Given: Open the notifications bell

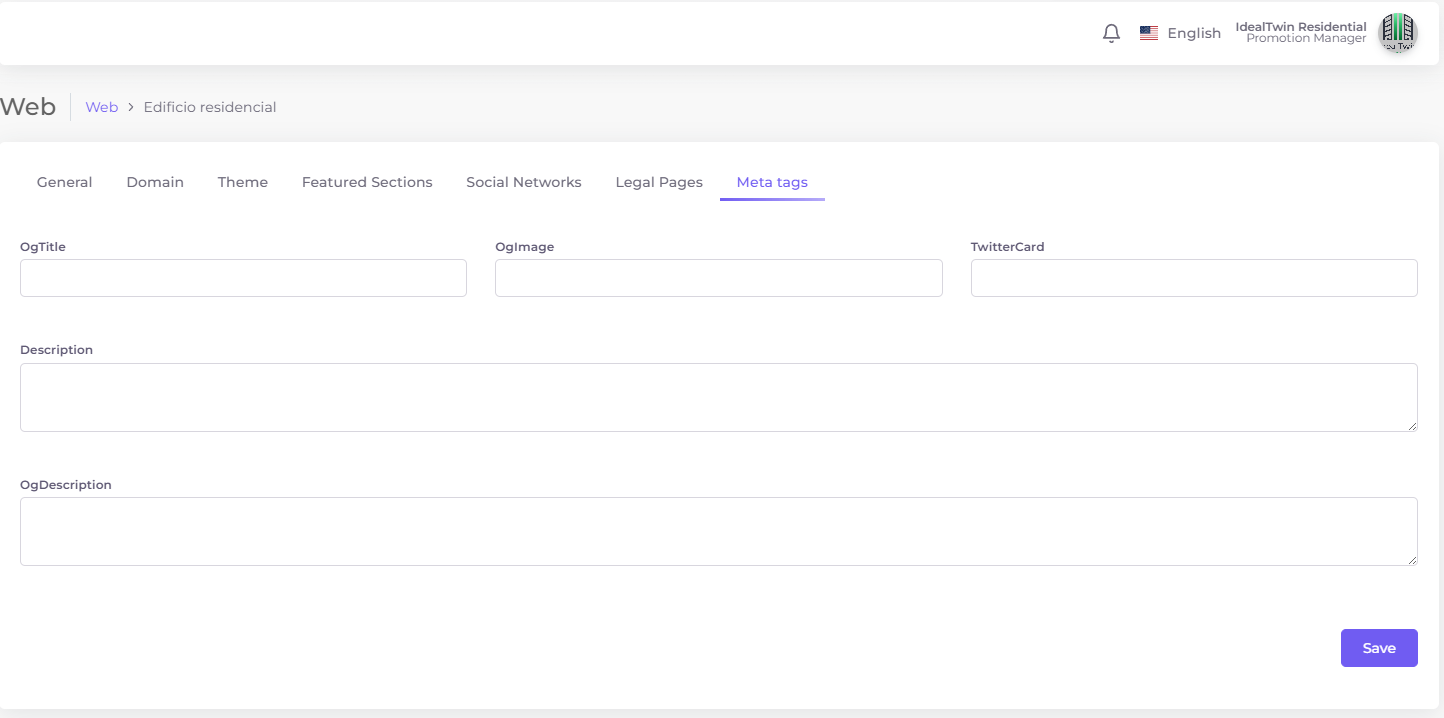Looking at the screenshot, I should (x=1111, y=34).
